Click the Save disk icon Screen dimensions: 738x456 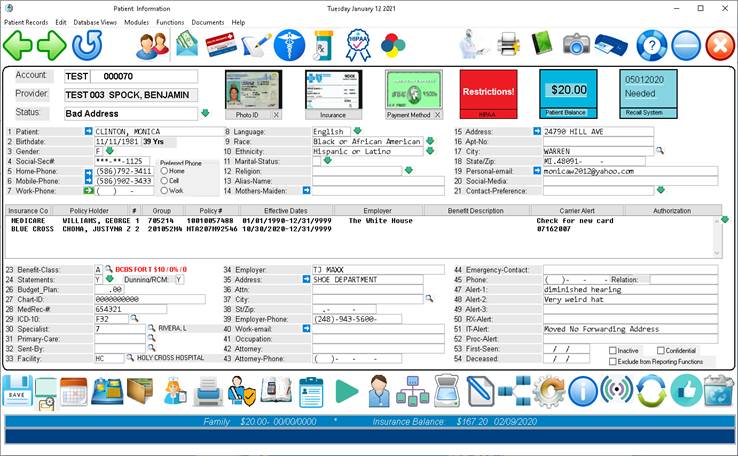[16, 390]
